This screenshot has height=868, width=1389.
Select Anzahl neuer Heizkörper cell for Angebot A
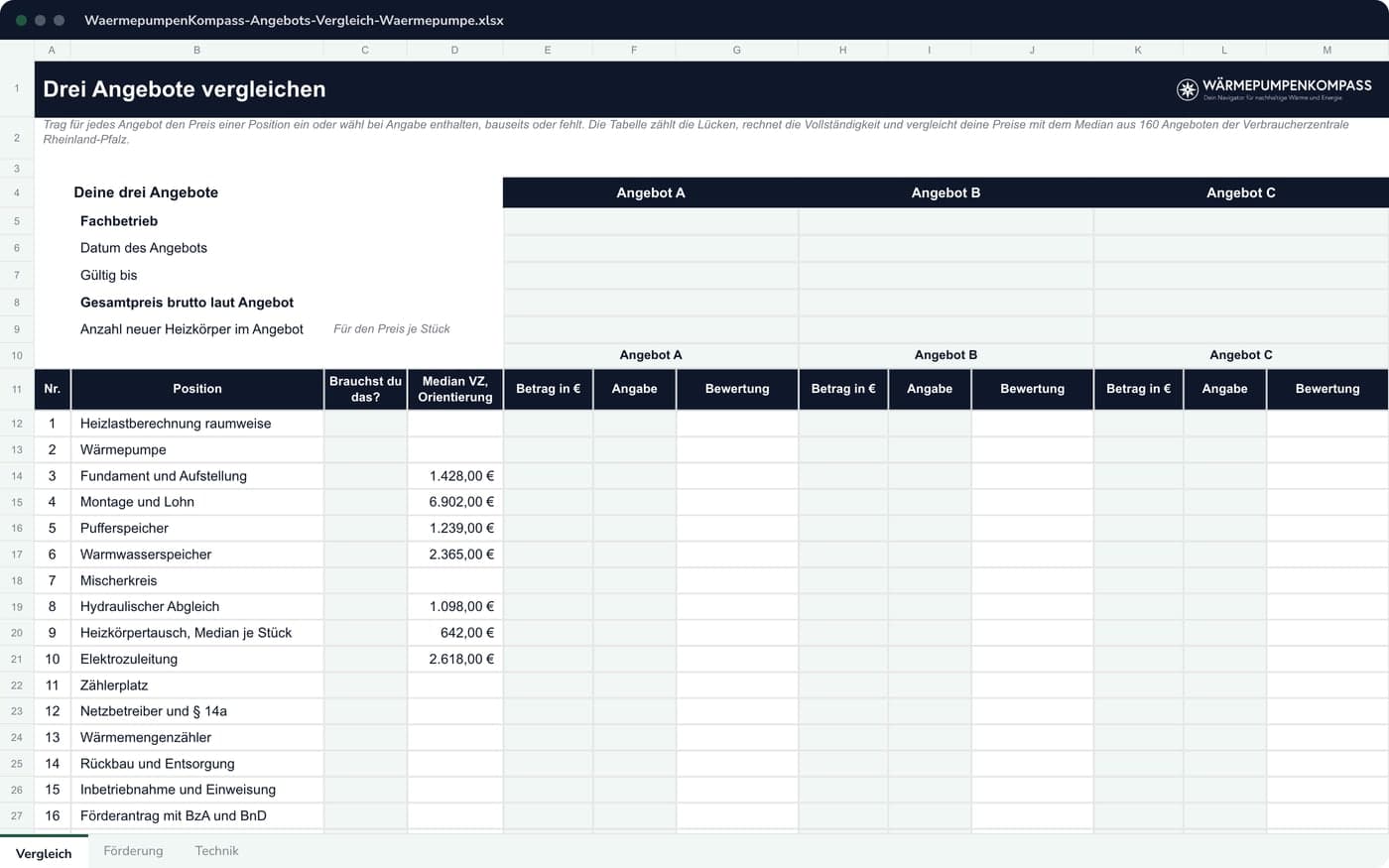point(651,329)
